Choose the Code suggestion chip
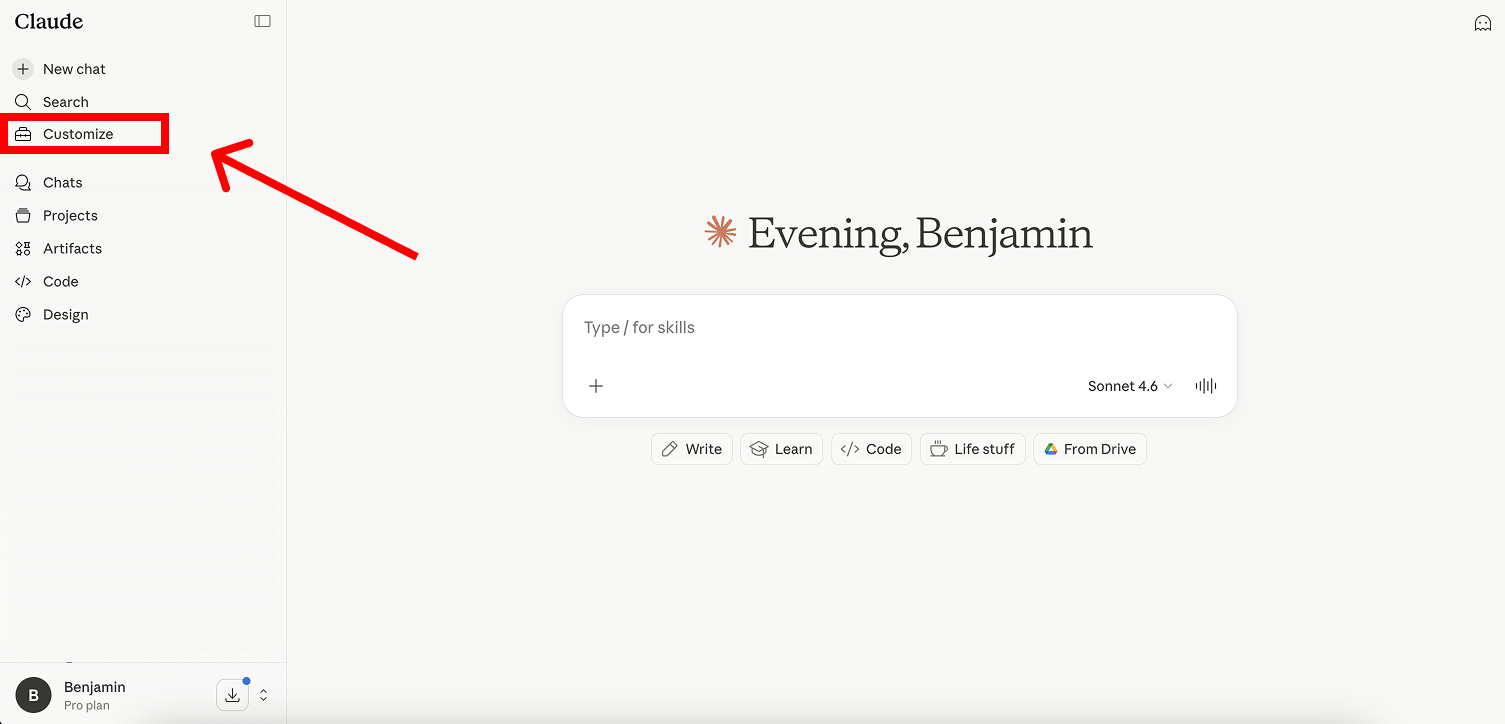The image size is (1505, 724). coord(871,449)
